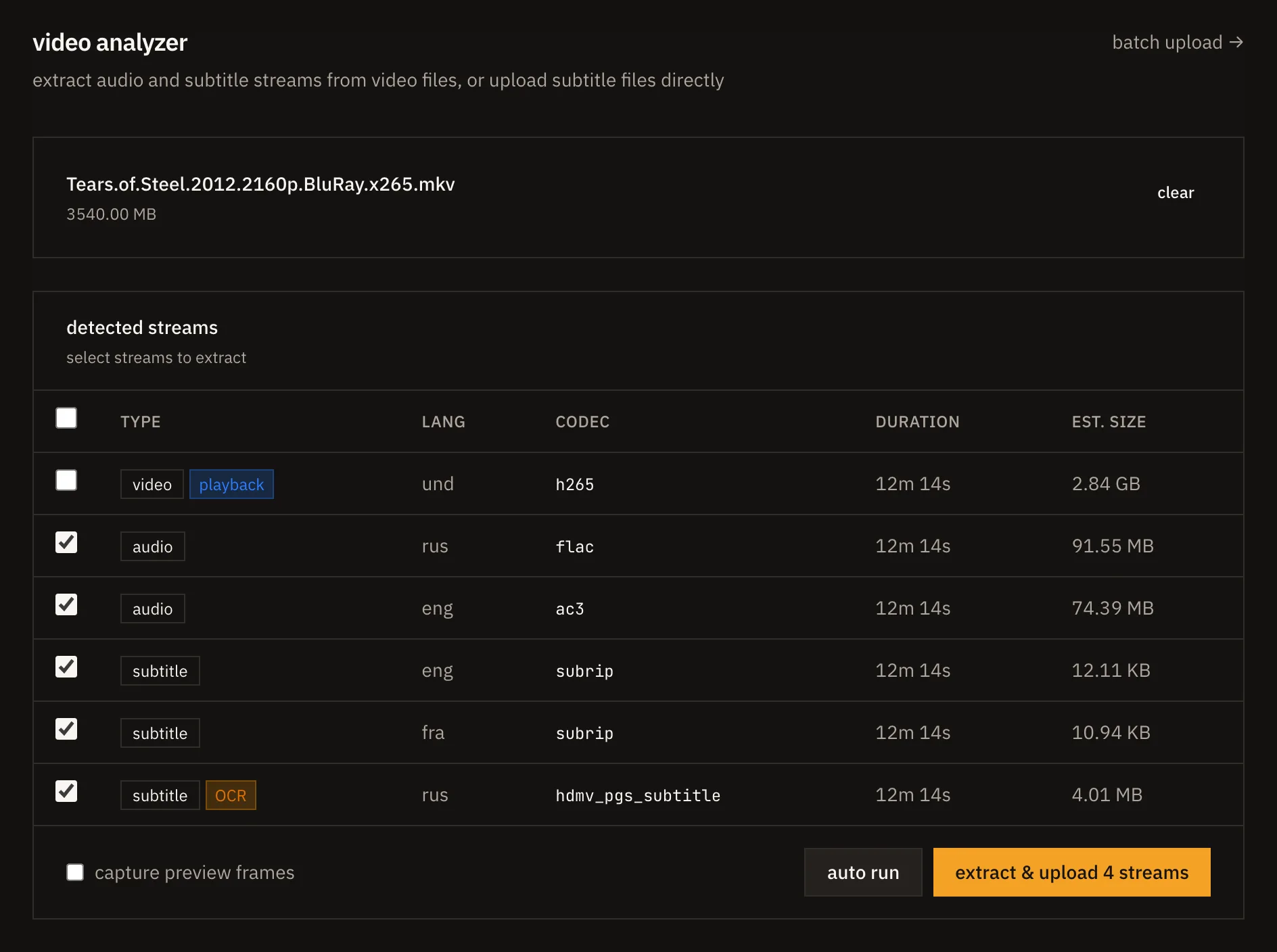
Task: Uncheck the eng ac3 audio stream
Action: pyautogui.click(x=66, y=605)
